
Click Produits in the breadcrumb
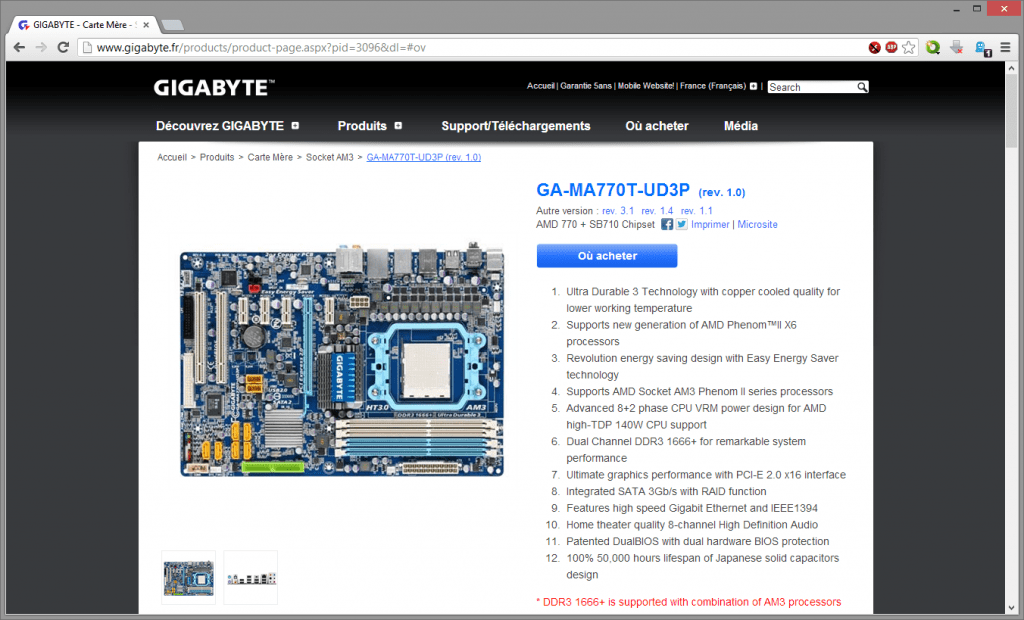point(217,157)
